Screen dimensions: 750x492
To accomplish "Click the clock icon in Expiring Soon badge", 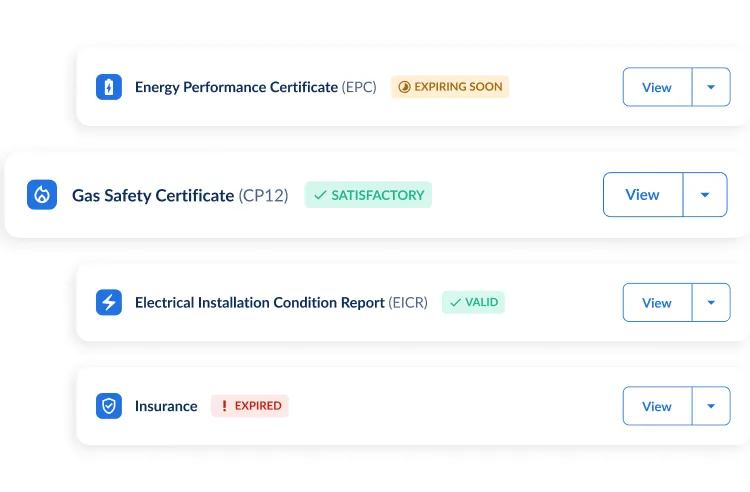I will point(404,87).
